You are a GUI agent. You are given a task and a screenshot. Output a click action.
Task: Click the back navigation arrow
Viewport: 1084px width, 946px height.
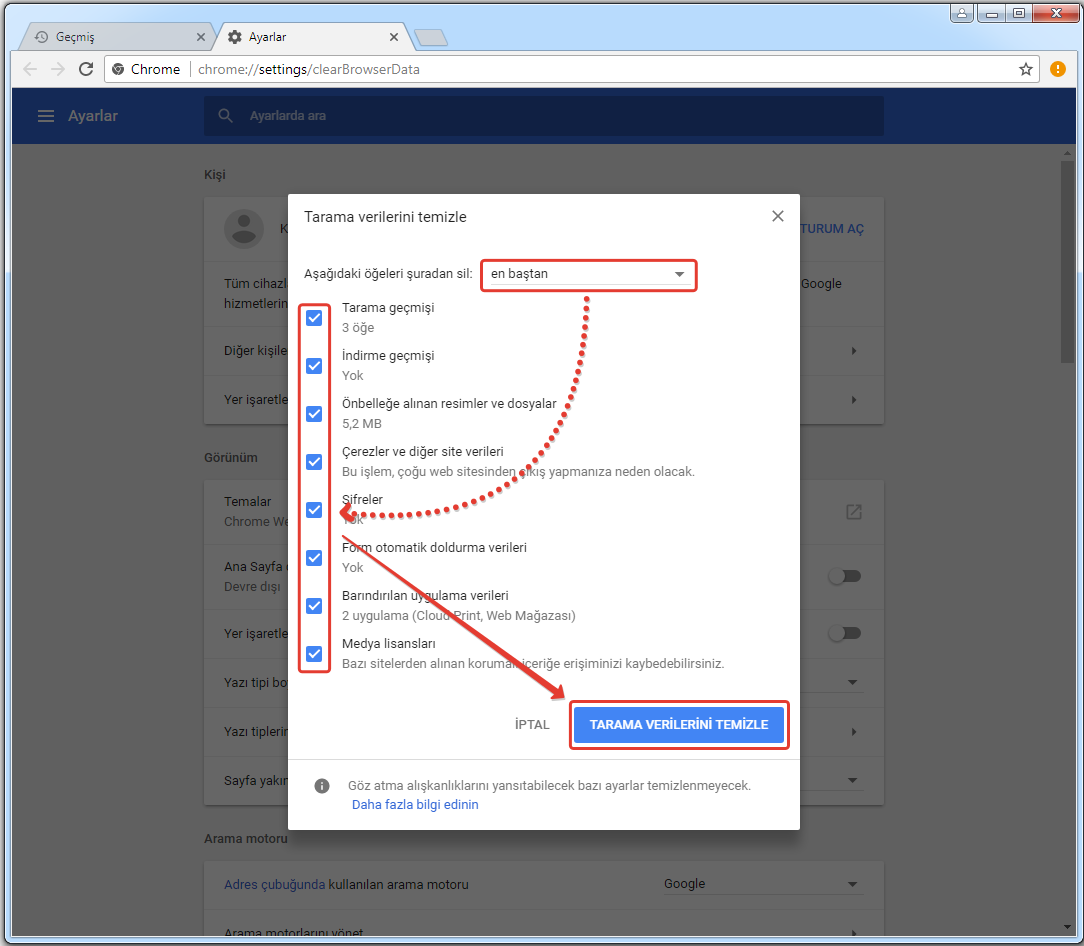point(30,69)
